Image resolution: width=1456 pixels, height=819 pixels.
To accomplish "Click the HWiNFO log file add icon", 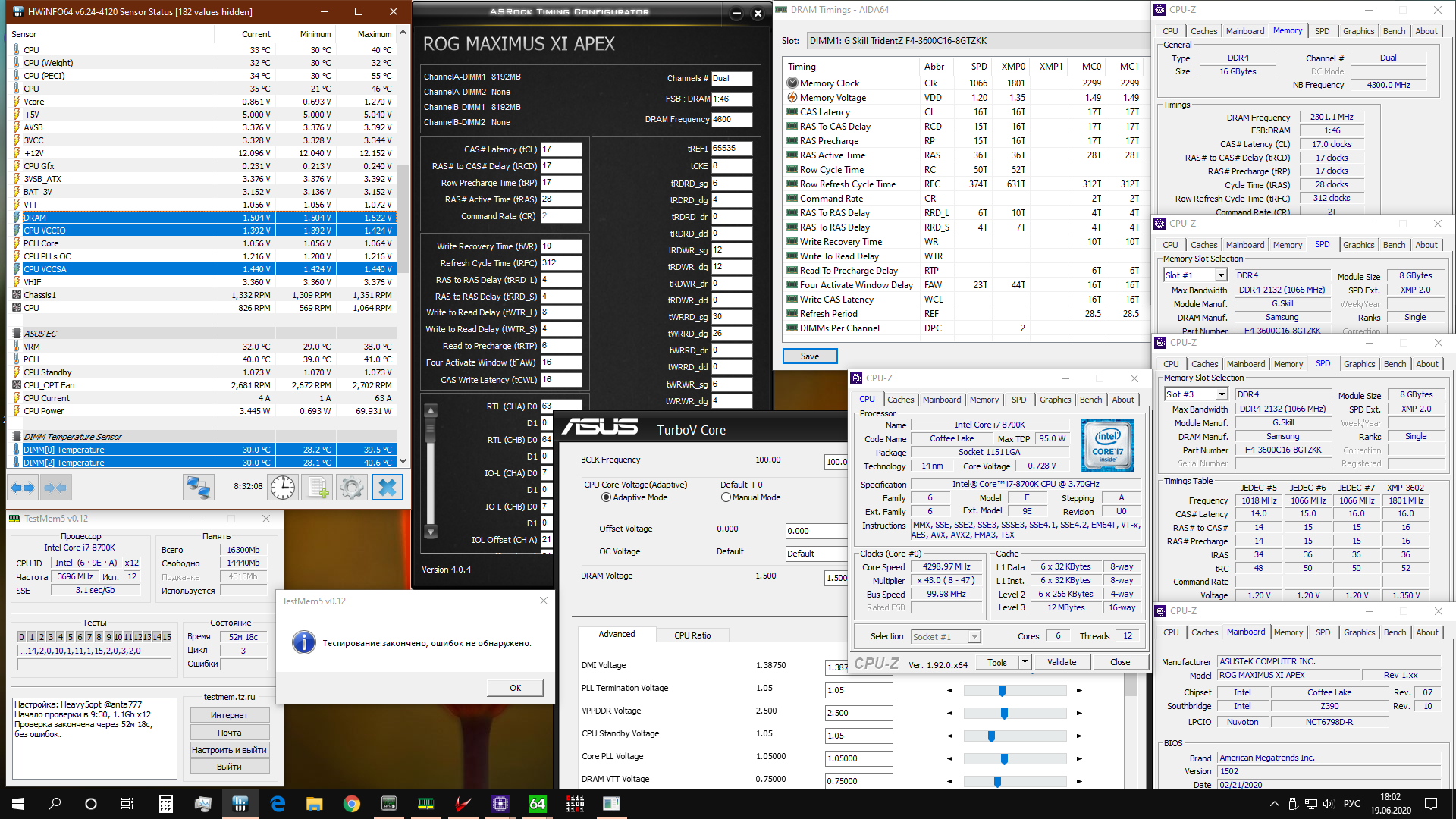I will (x=317, y=488).
